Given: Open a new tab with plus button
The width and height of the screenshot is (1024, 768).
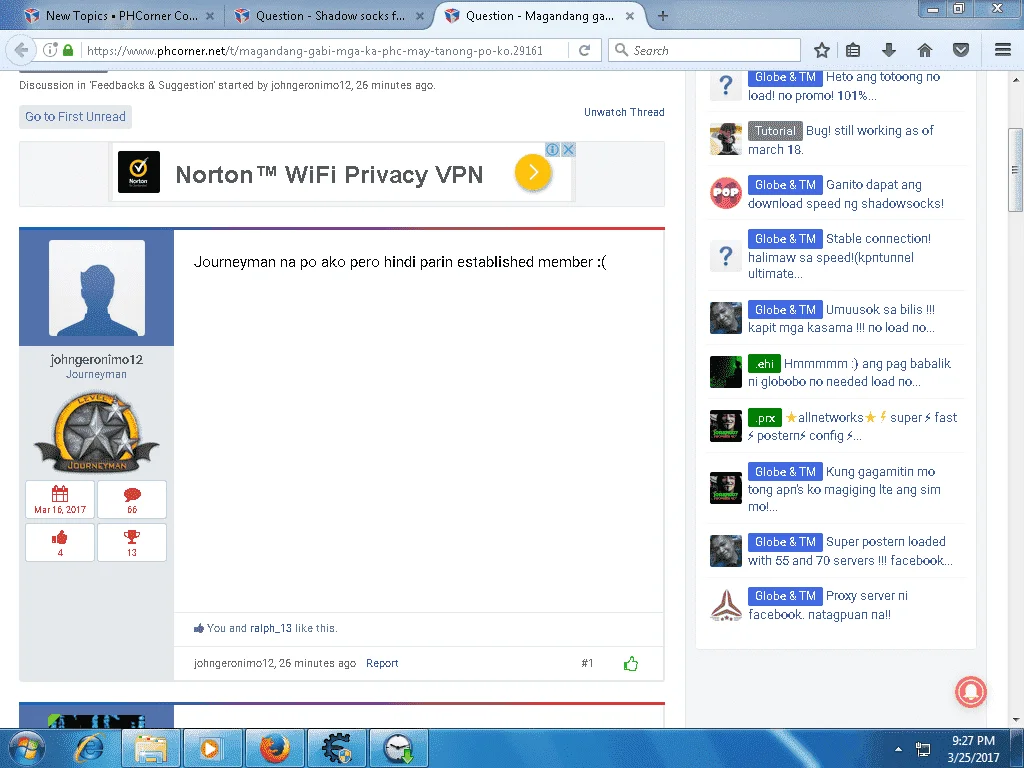Looking at the screenshot, I should pyautogui.click(x=663, y=16).
